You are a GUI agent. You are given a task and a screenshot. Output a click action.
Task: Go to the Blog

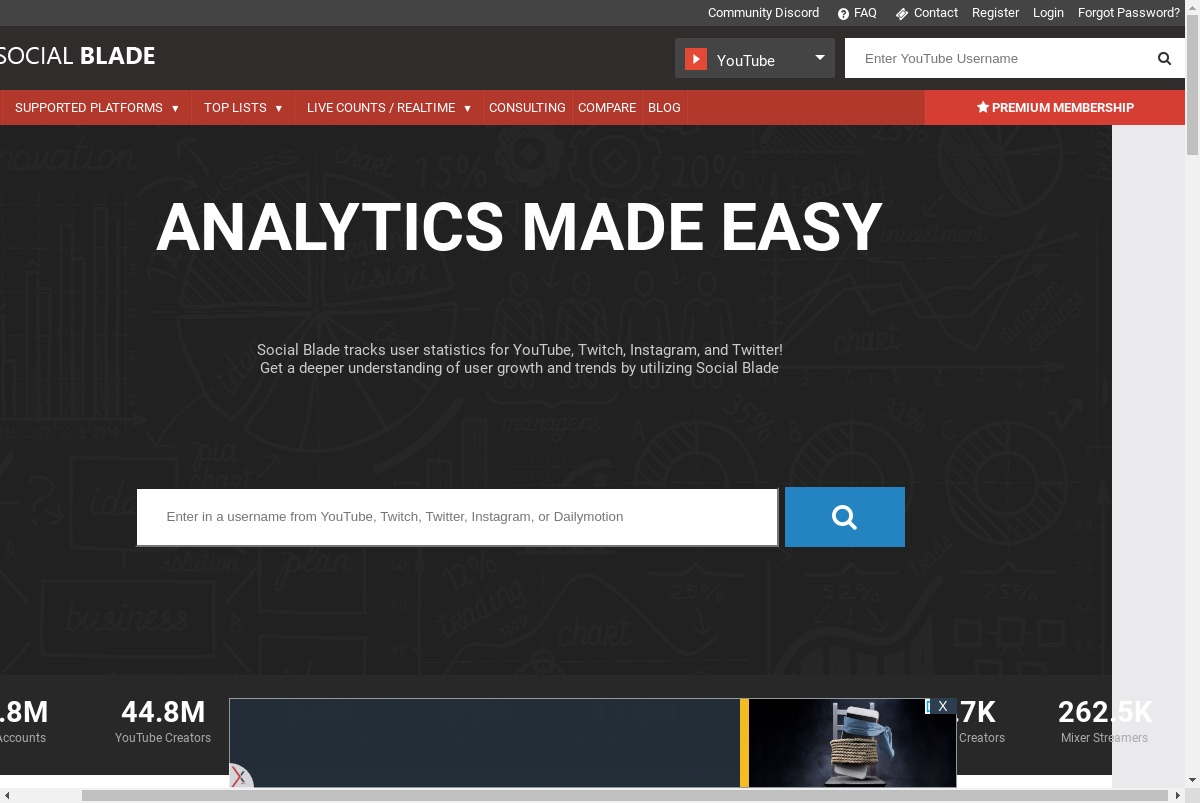(x=664, y=108)
